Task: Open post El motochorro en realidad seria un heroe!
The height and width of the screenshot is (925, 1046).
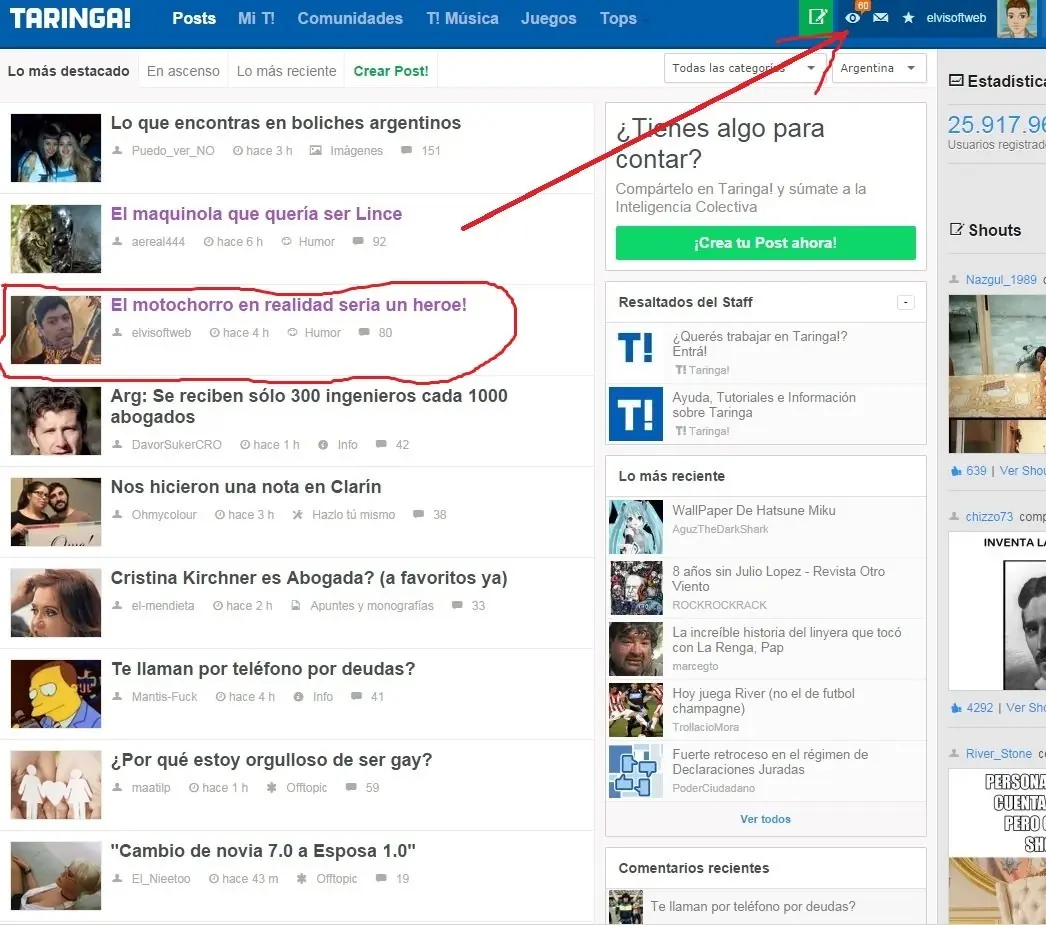Action: [x=288, y=305]
